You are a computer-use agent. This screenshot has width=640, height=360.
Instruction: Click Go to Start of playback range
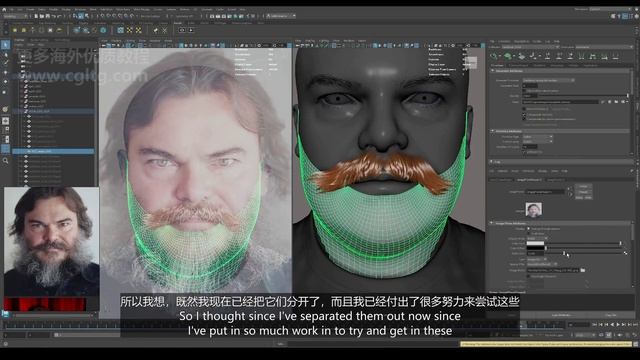(595, 324)
